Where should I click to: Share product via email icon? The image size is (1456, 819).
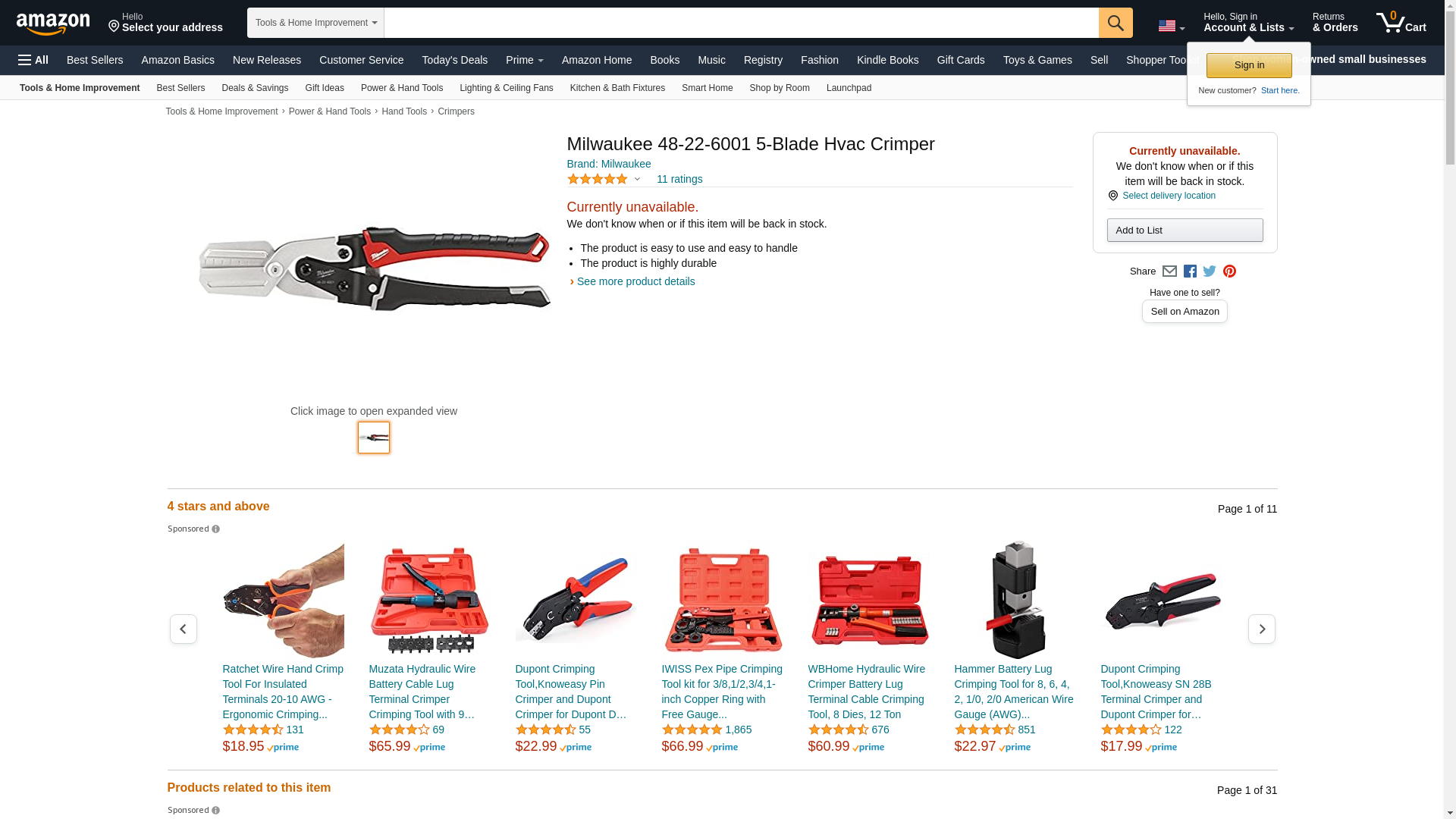point(1169,271)
